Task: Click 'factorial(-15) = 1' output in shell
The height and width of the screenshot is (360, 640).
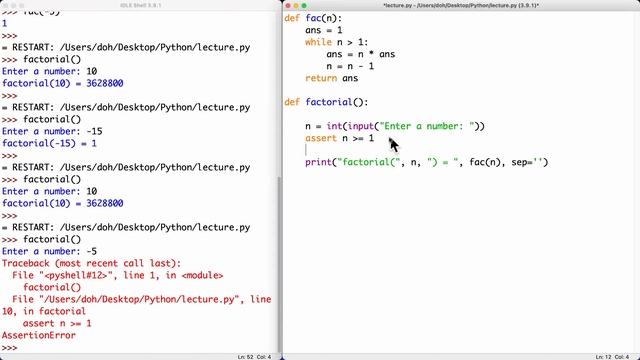Action: (49, 143)
